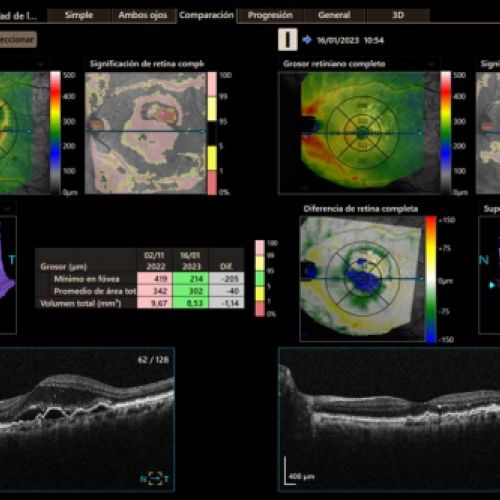Click the Volumen total (mm³) row label
Image resolution: width=500 pixels, height=500 pixels.
click(81, 304)
